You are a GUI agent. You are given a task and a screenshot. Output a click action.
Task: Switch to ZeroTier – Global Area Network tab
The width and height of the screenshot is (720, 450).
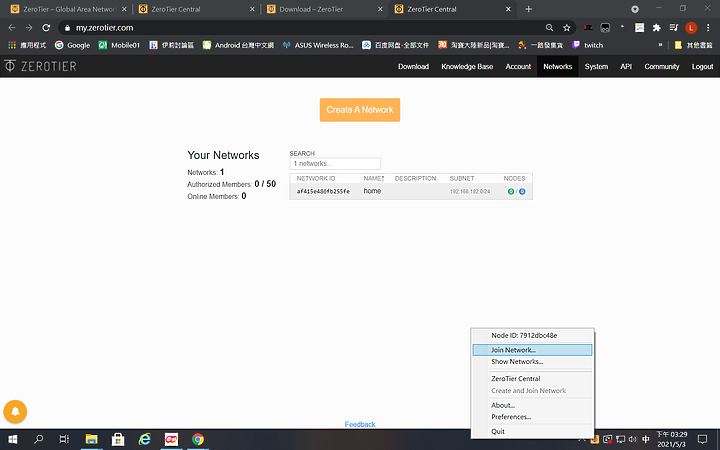69,9
